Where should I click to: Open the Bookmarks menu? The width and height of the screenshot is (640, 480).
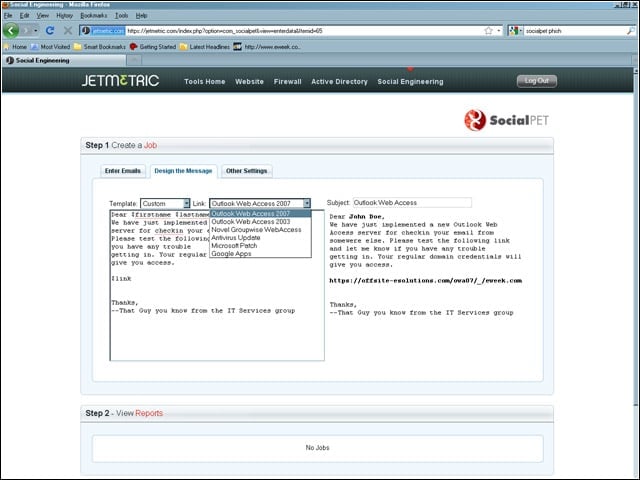click(93, 16)
